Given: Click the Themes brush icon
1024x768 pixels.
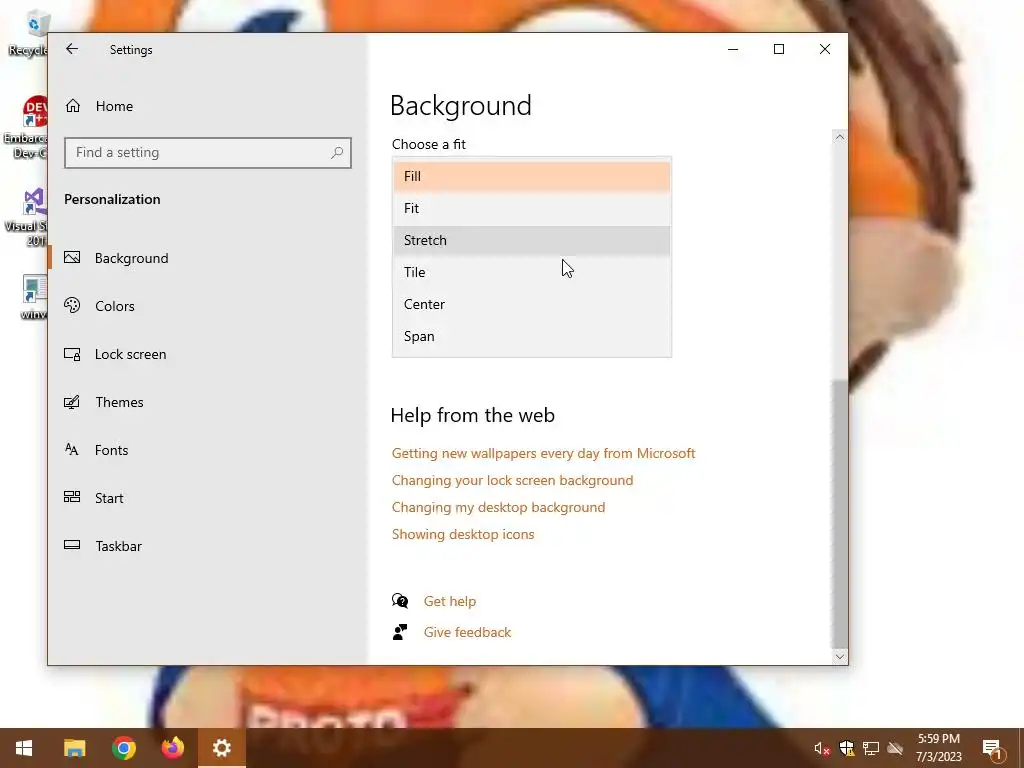Looking at the screenshot, I should pyautogui.click(x=72, y=402).
